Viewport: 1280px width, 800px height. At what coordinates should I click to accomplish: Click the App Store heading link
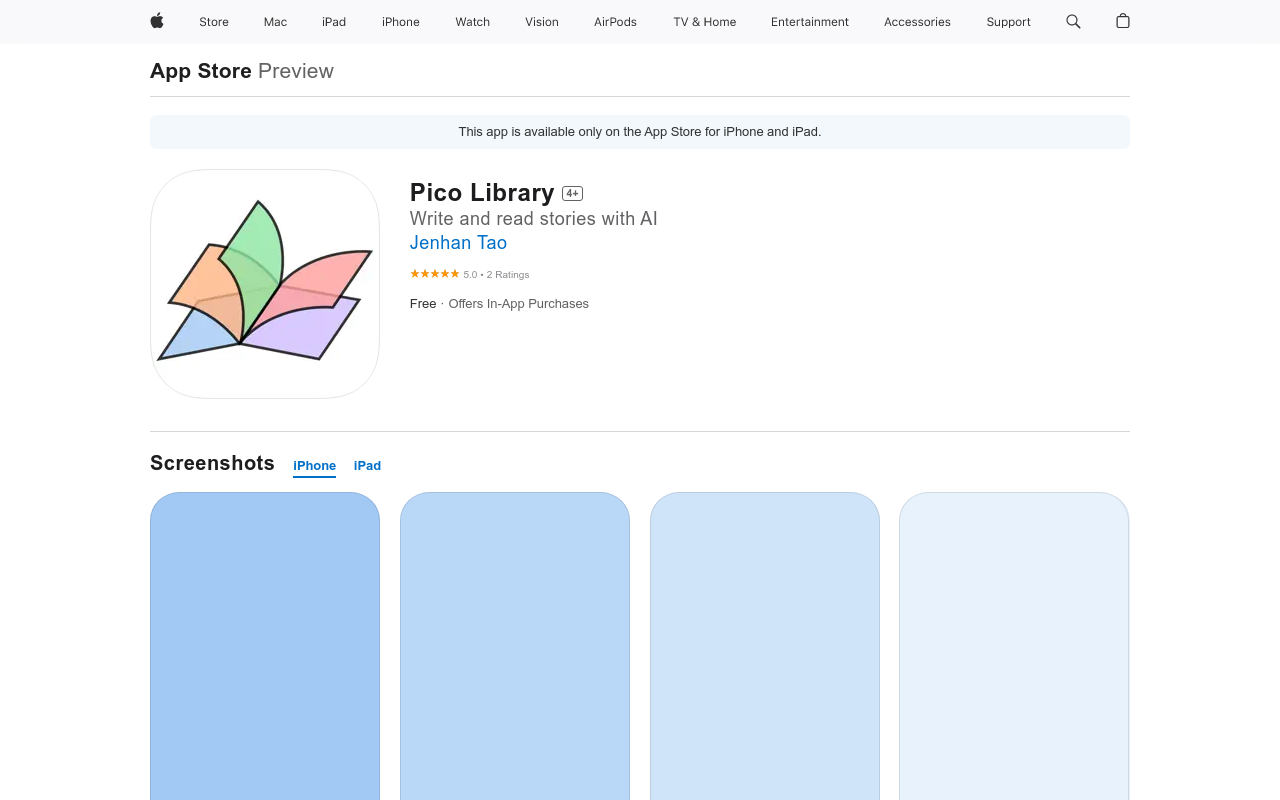point(201,71)
